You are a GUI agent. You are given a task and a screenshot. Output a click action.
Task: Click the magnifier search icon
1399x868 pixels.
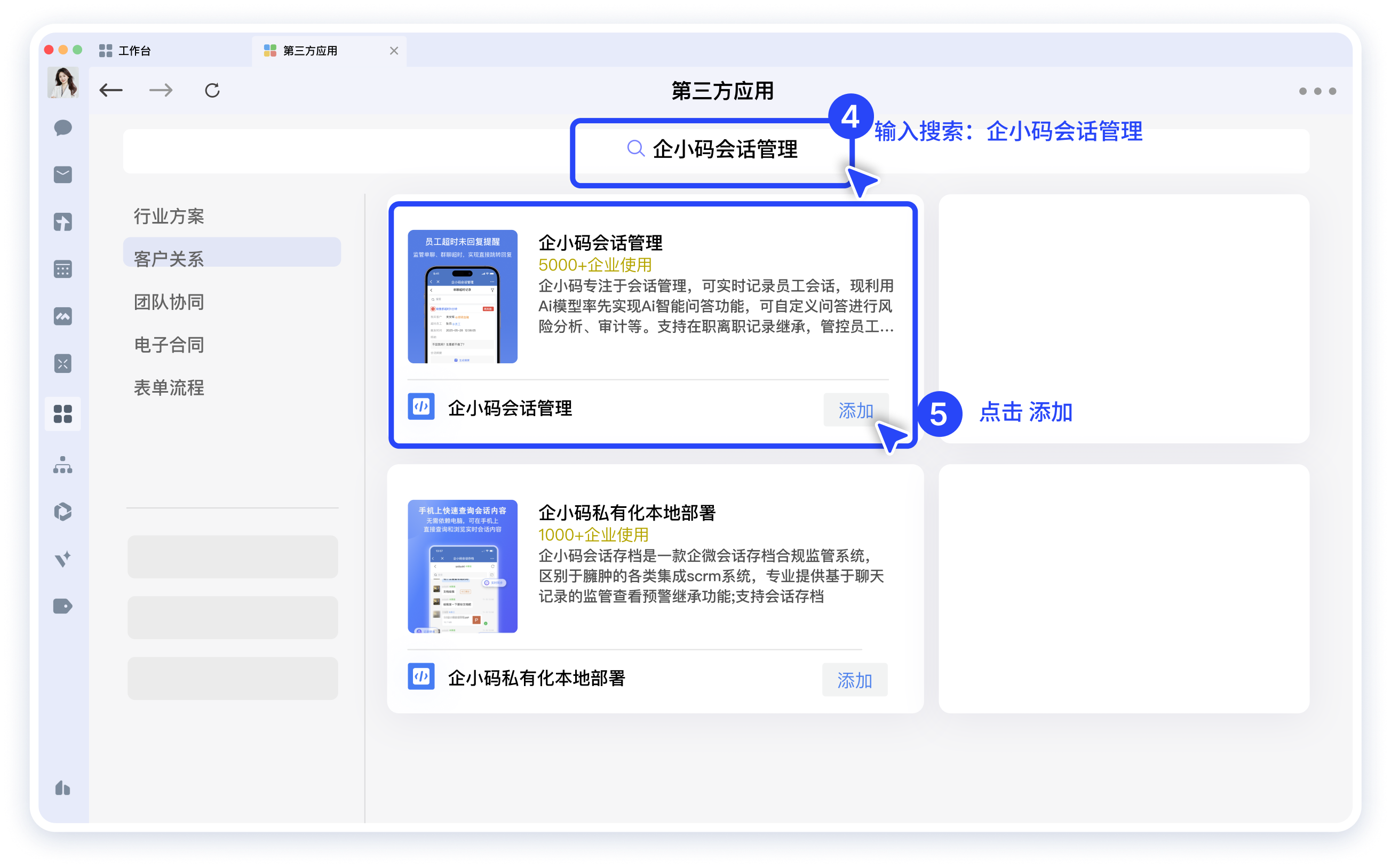click(635, 149)
